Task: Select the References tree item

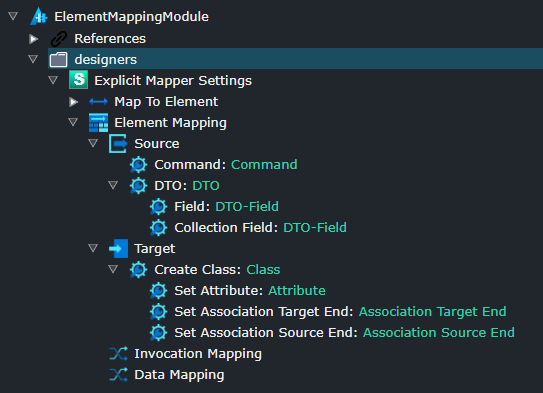Action: point(110,38)
